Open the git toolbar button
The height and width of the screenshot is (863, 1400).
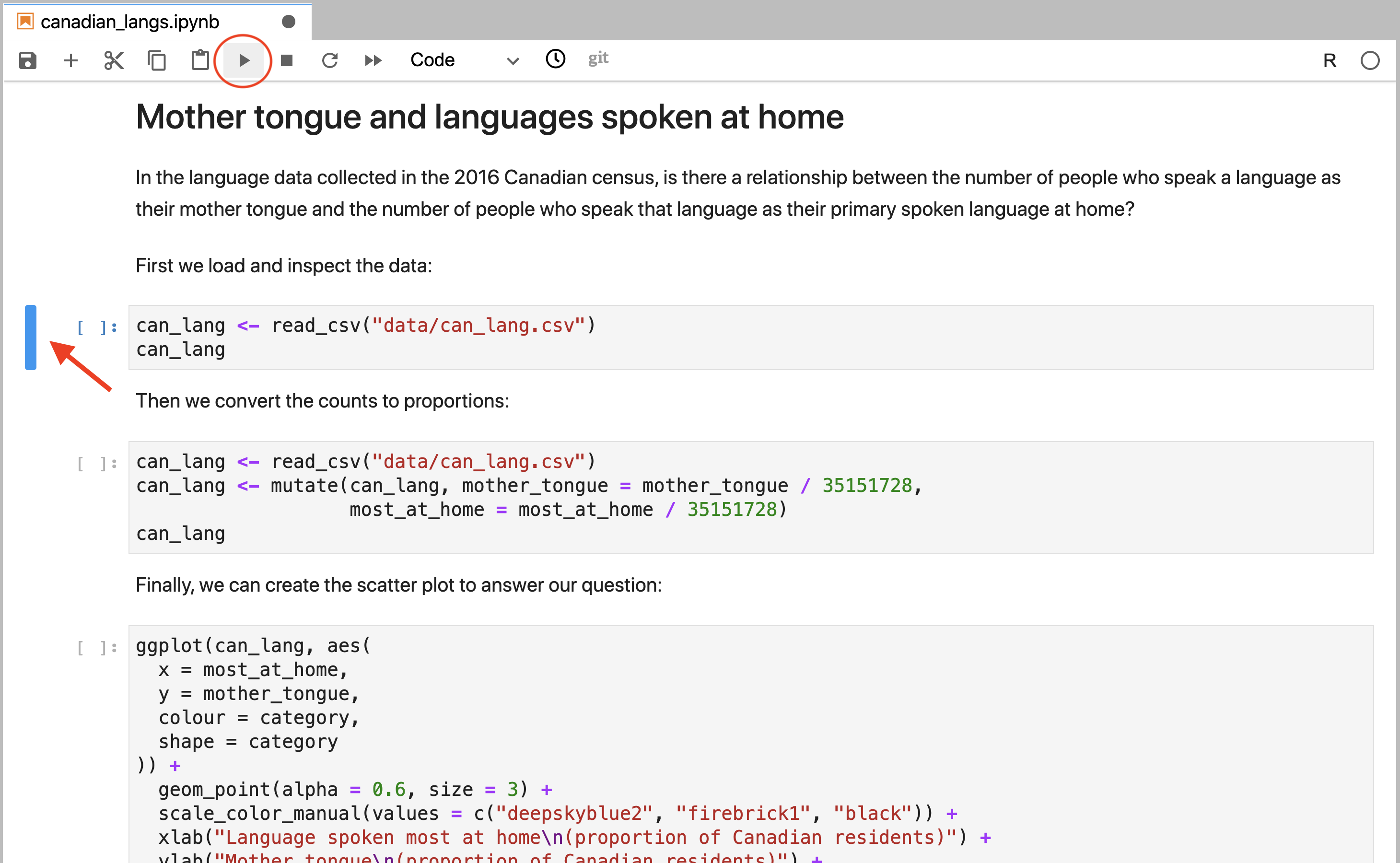(598, 58)
